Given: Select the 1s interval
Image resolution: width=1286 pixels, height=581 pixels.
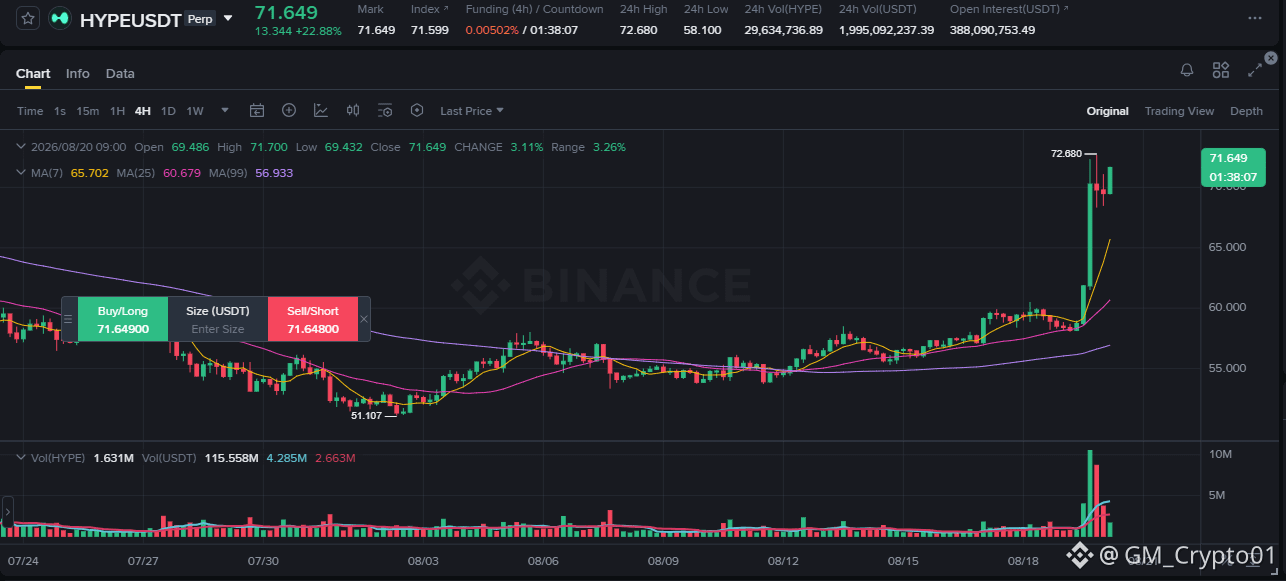Looking at the screenshot, I should [x=60, y=111].
